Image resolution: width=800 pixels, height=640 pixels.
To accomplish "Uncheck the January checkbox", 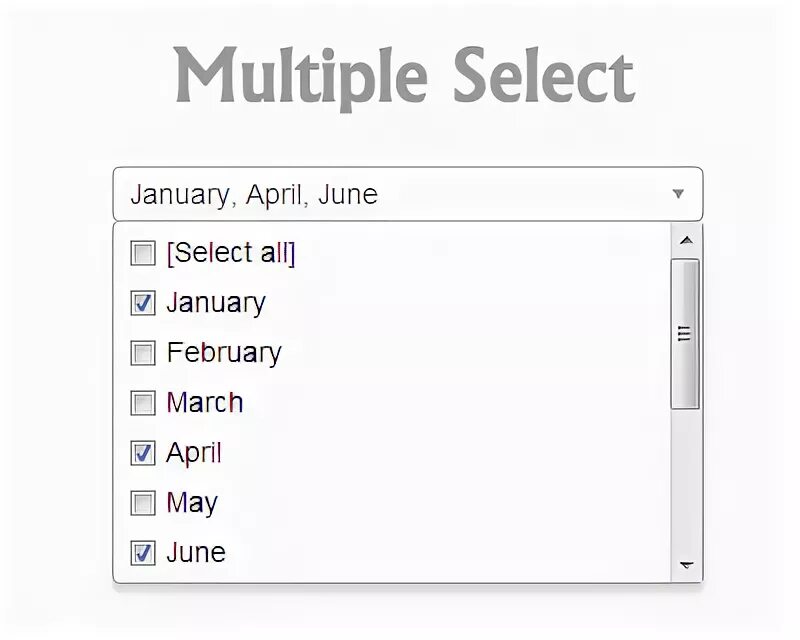I will click(143, 303).
